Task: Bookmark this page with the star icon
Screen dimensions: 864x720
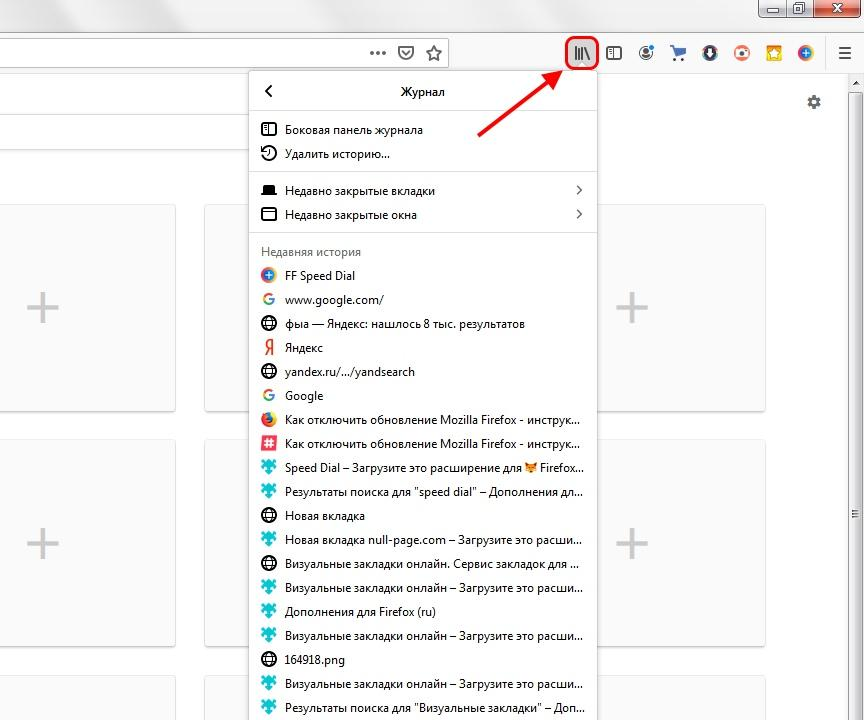Action: (x=434, y=53)
